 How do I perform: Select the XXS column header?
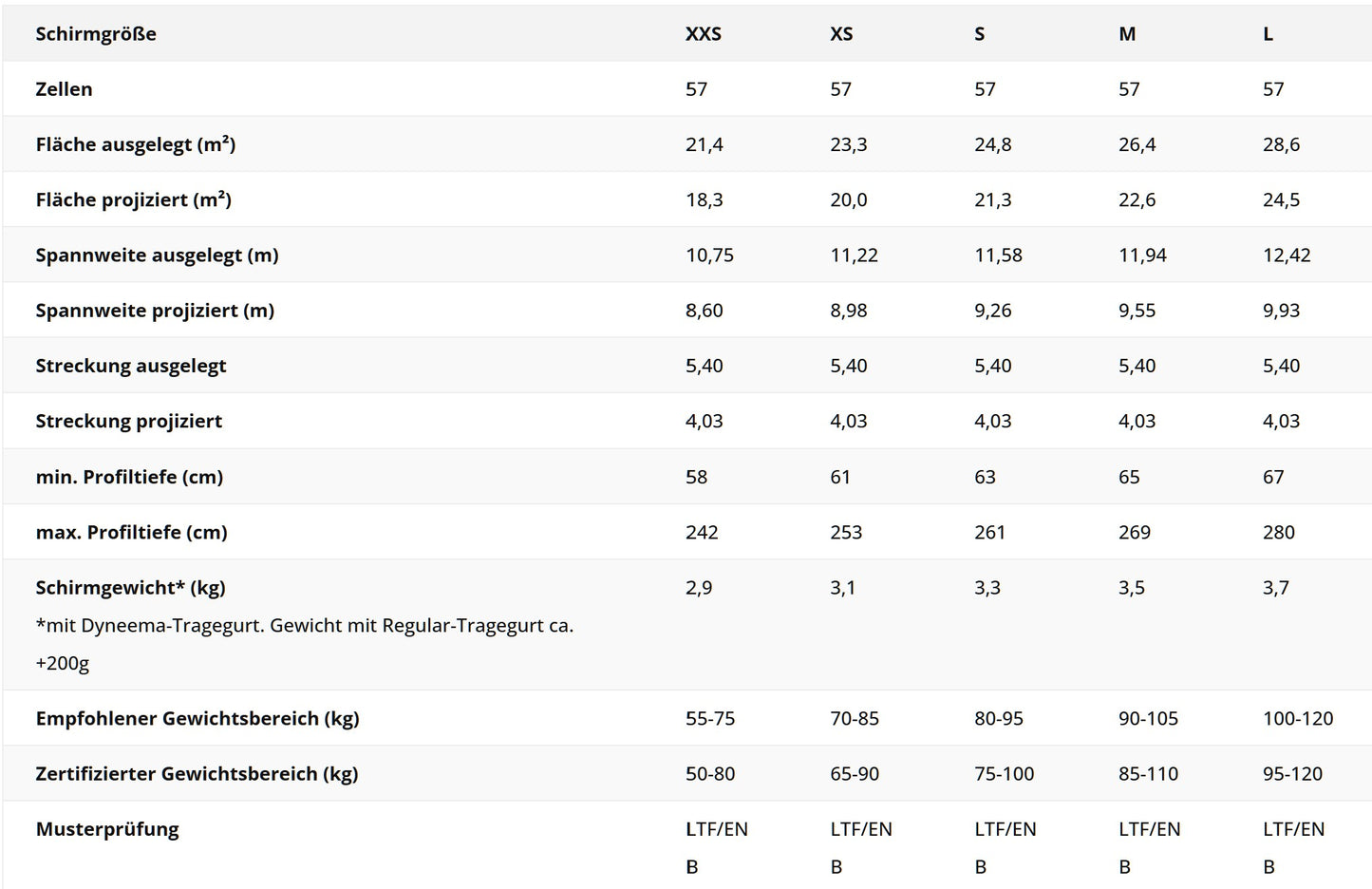coord(704,34)
